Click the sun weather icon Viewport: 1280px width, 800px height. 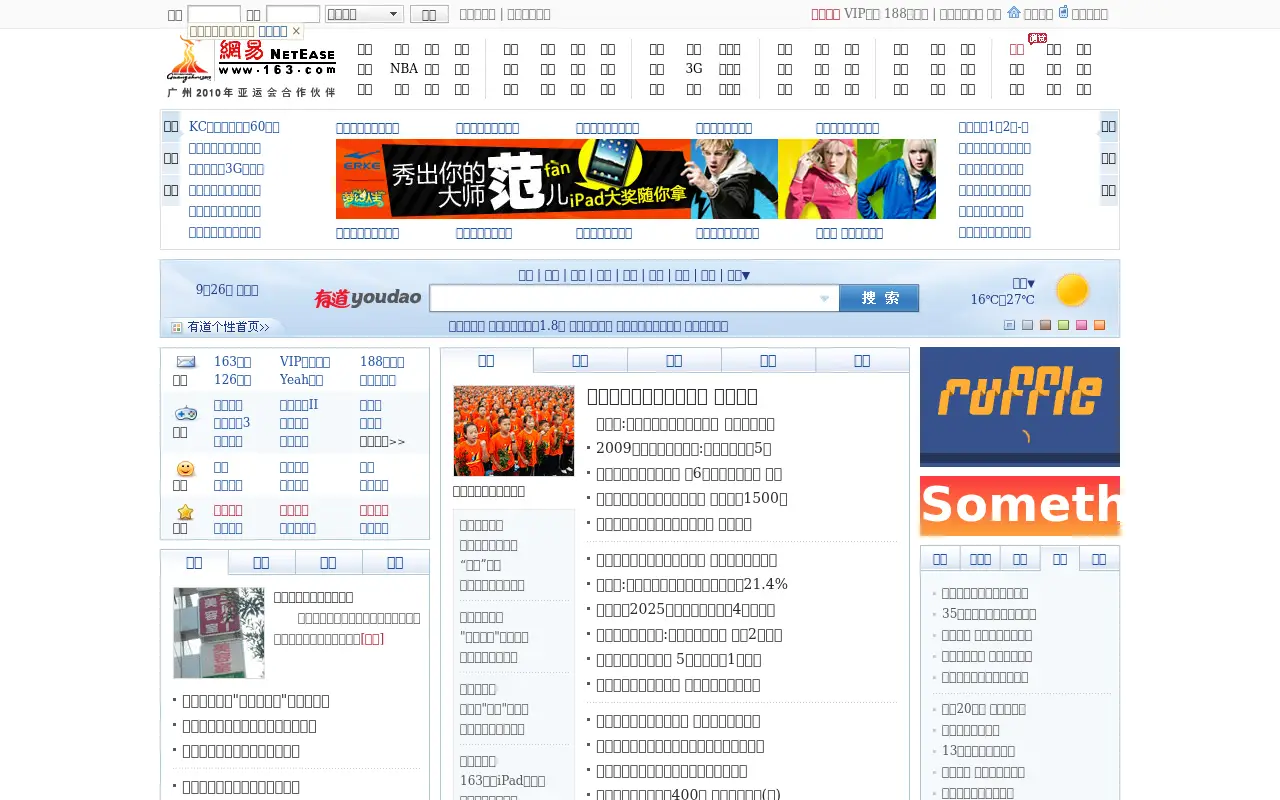(x=1072, y=290)
